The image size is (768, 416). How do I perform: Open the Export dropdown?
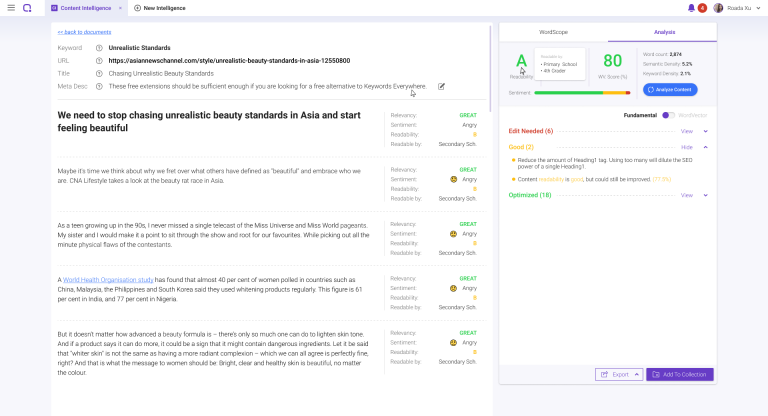[618, 374]
